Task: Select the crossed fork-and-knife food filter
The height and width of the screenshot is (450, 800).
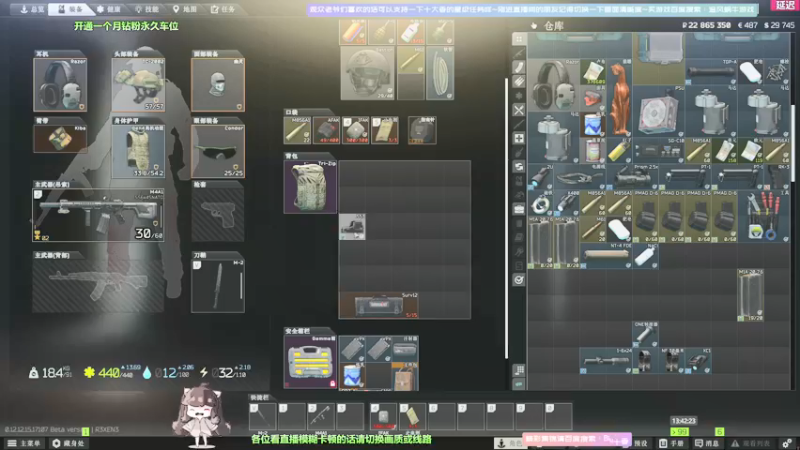Action: click(519, 110)
